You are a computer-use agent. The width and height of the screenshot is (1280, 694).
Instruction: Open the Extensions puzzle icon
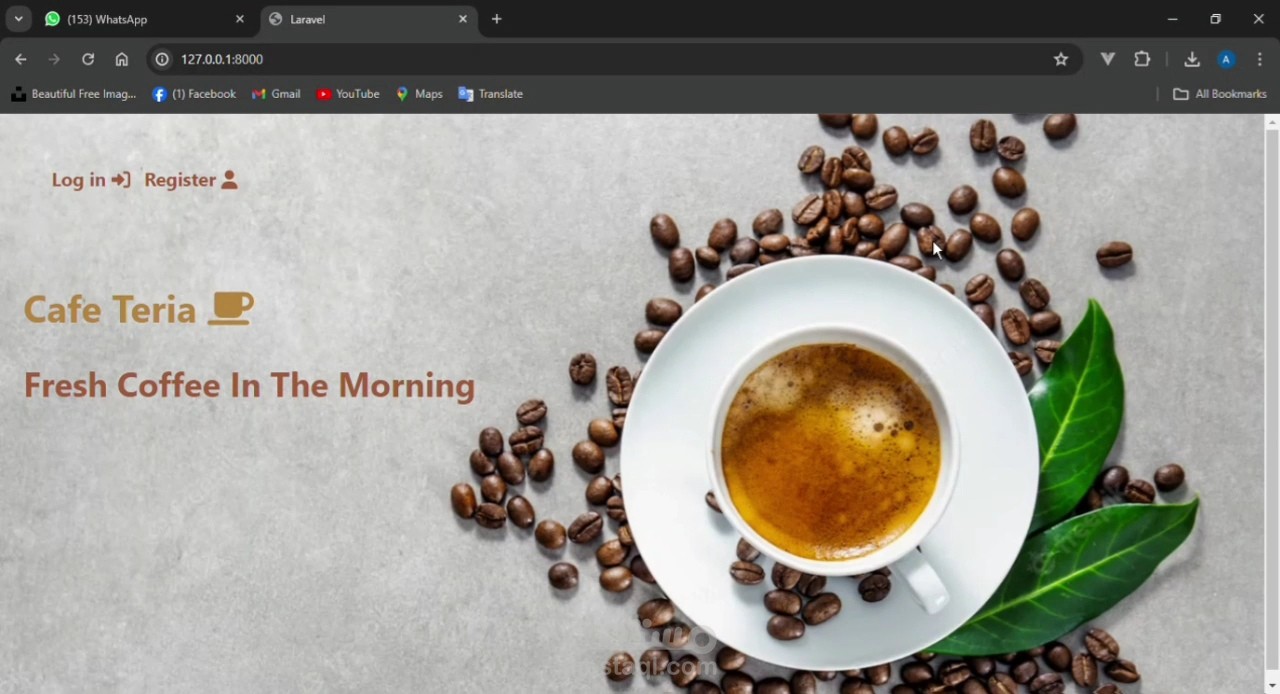coord(1142,59)
